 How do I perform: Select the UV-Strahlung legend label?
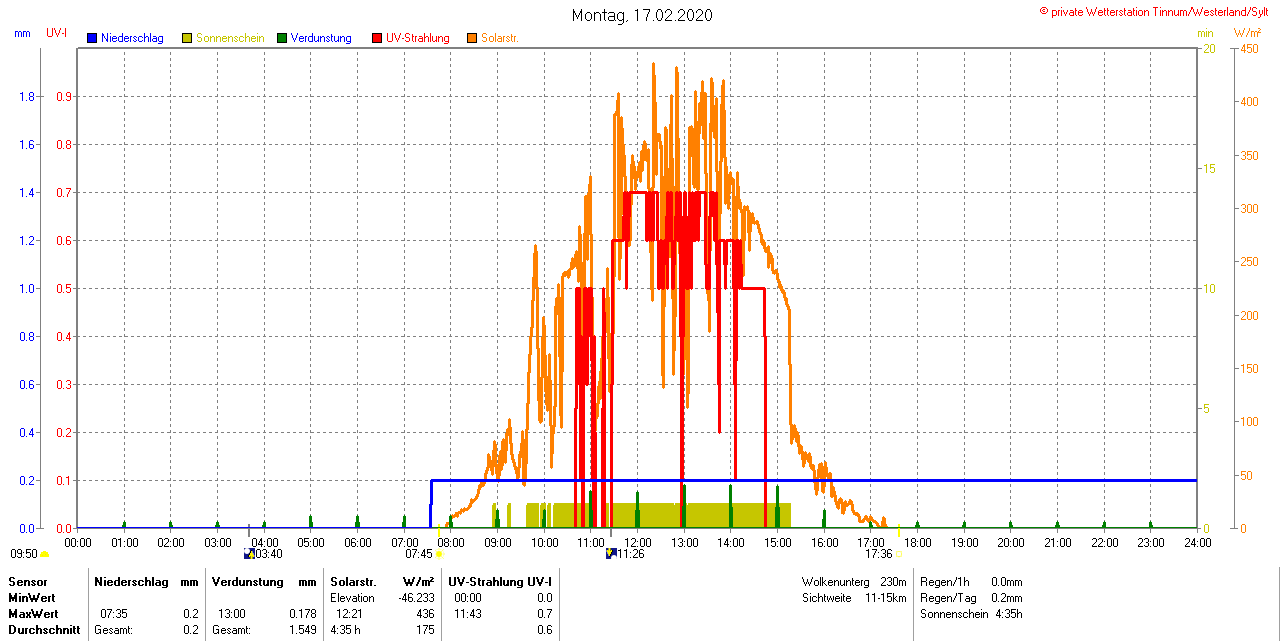click(418, 38)
